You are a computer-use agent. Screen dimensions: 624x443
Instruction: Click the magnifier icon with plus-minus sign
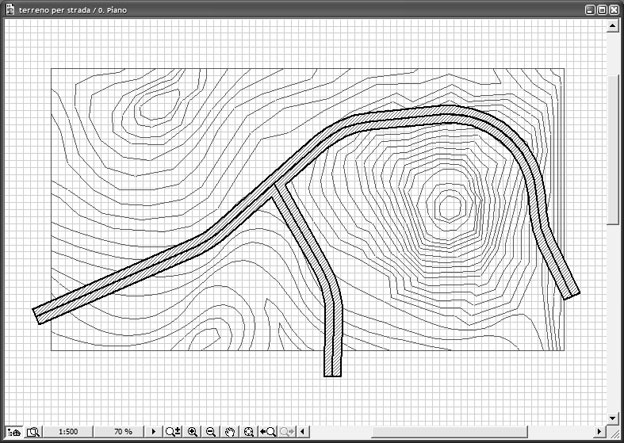(x=173, y=432)
